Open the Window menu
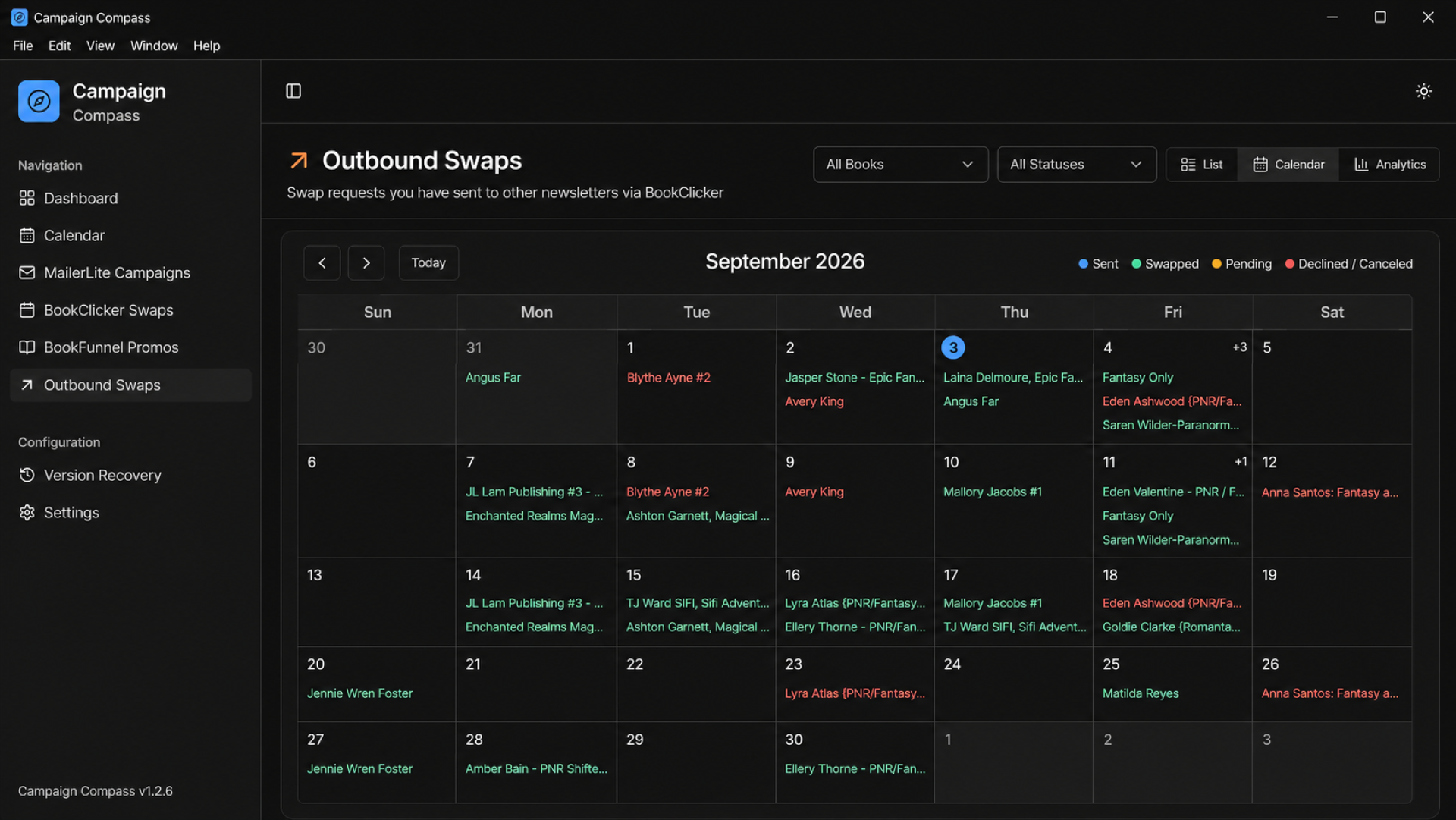This screenshot has height=820, width=1456. coord(154,46)
